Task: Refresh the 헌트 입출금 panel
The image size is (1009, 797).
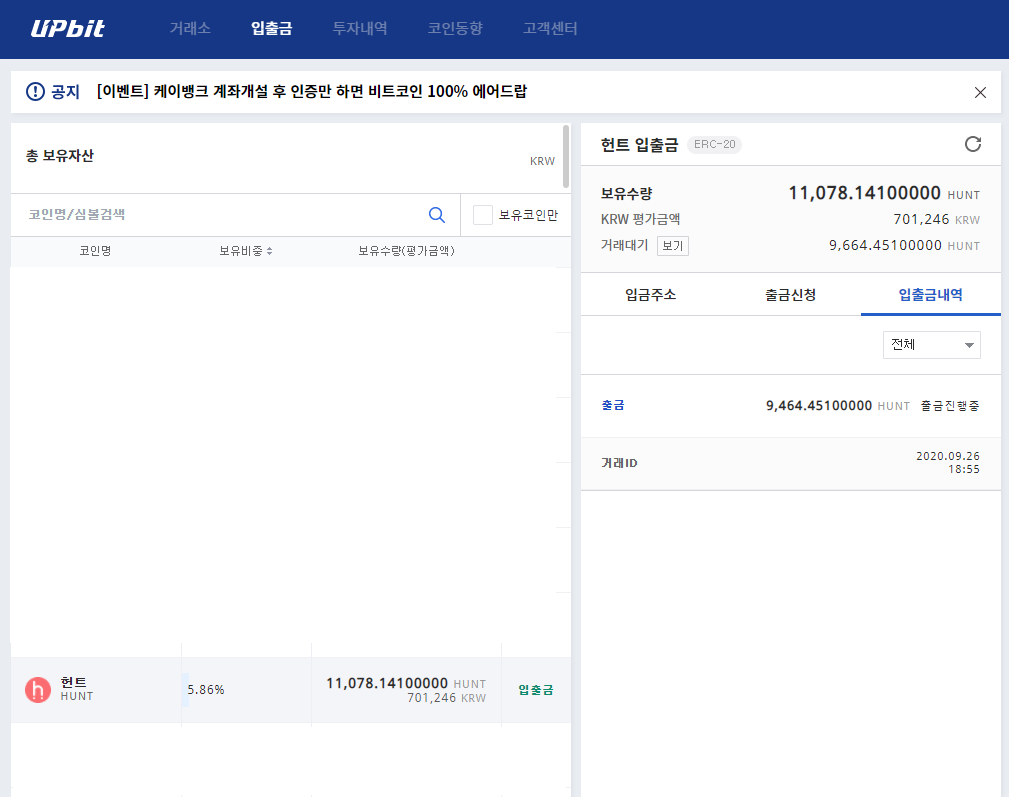Action: coord(972,144)
